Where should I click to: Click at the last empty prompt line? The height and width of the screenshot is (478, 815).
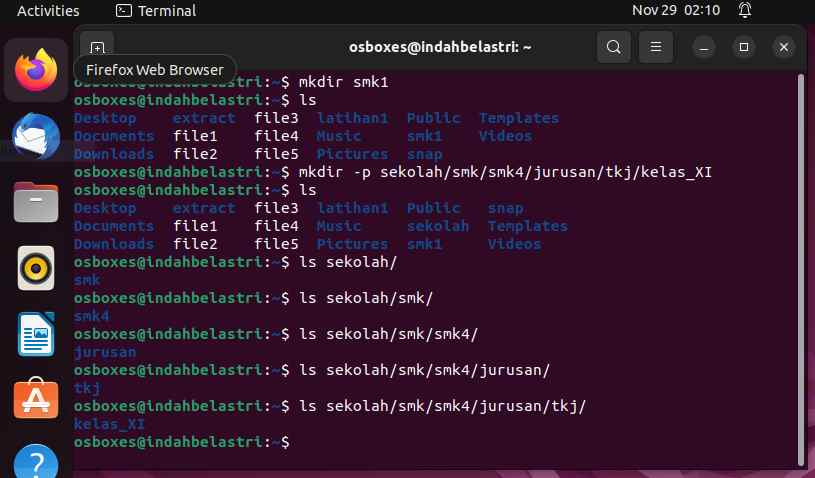click(436, 442)
